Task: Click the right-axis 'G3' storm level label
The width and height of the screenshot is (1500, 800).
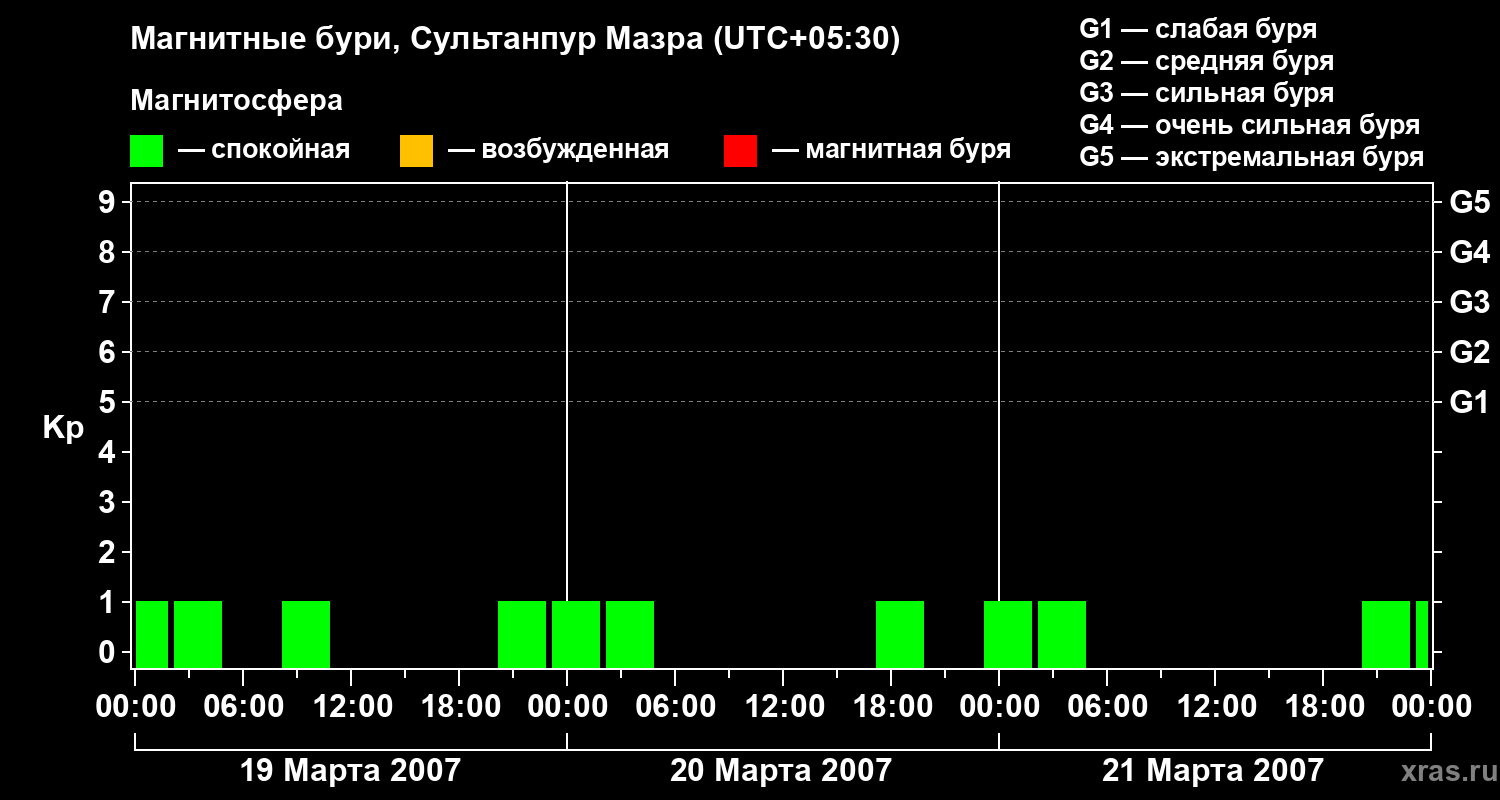Action: (1469, 302)
